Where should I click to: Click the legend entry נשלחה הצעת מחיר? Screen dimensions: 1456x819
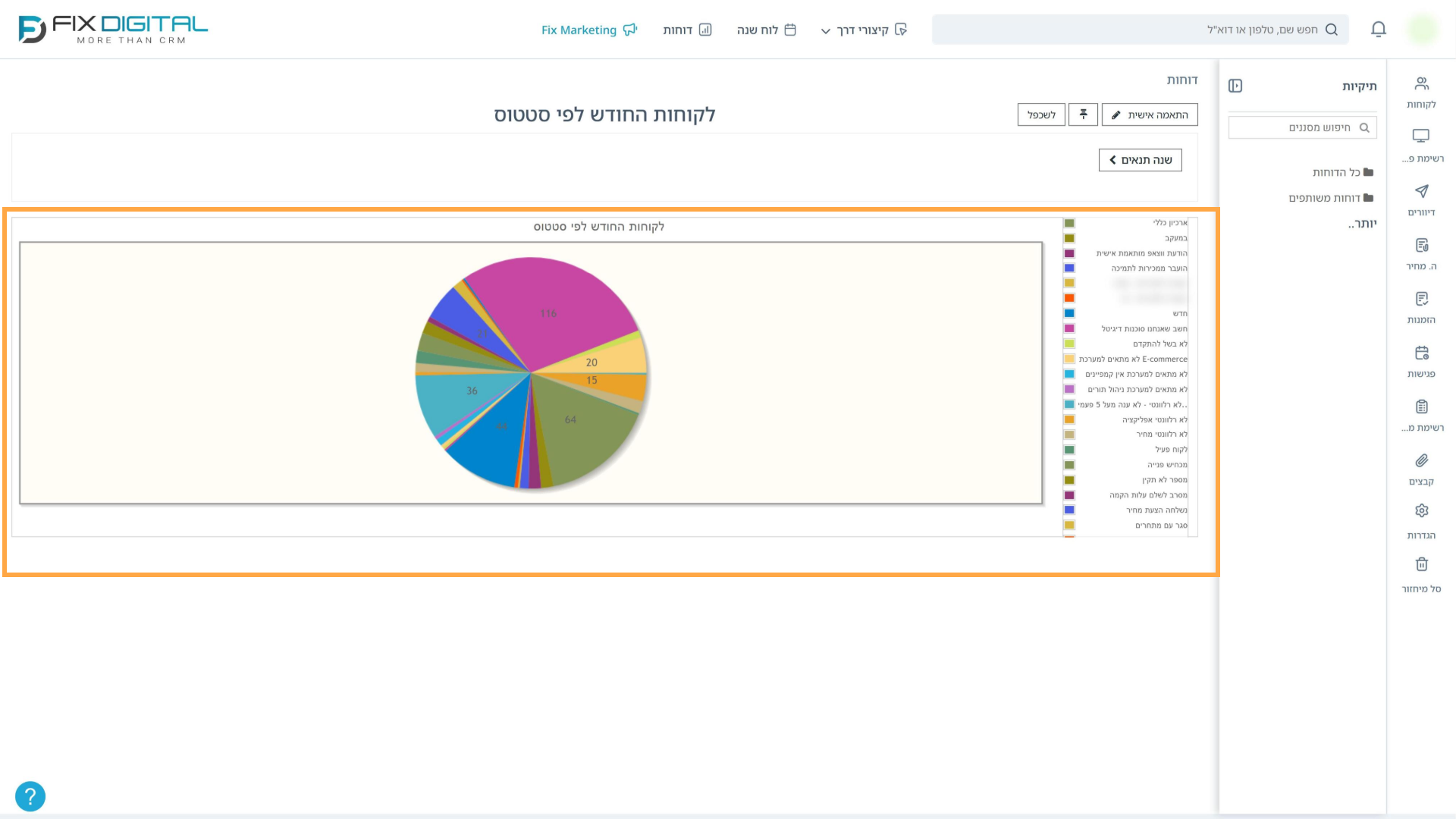(x=1157, y=510)
